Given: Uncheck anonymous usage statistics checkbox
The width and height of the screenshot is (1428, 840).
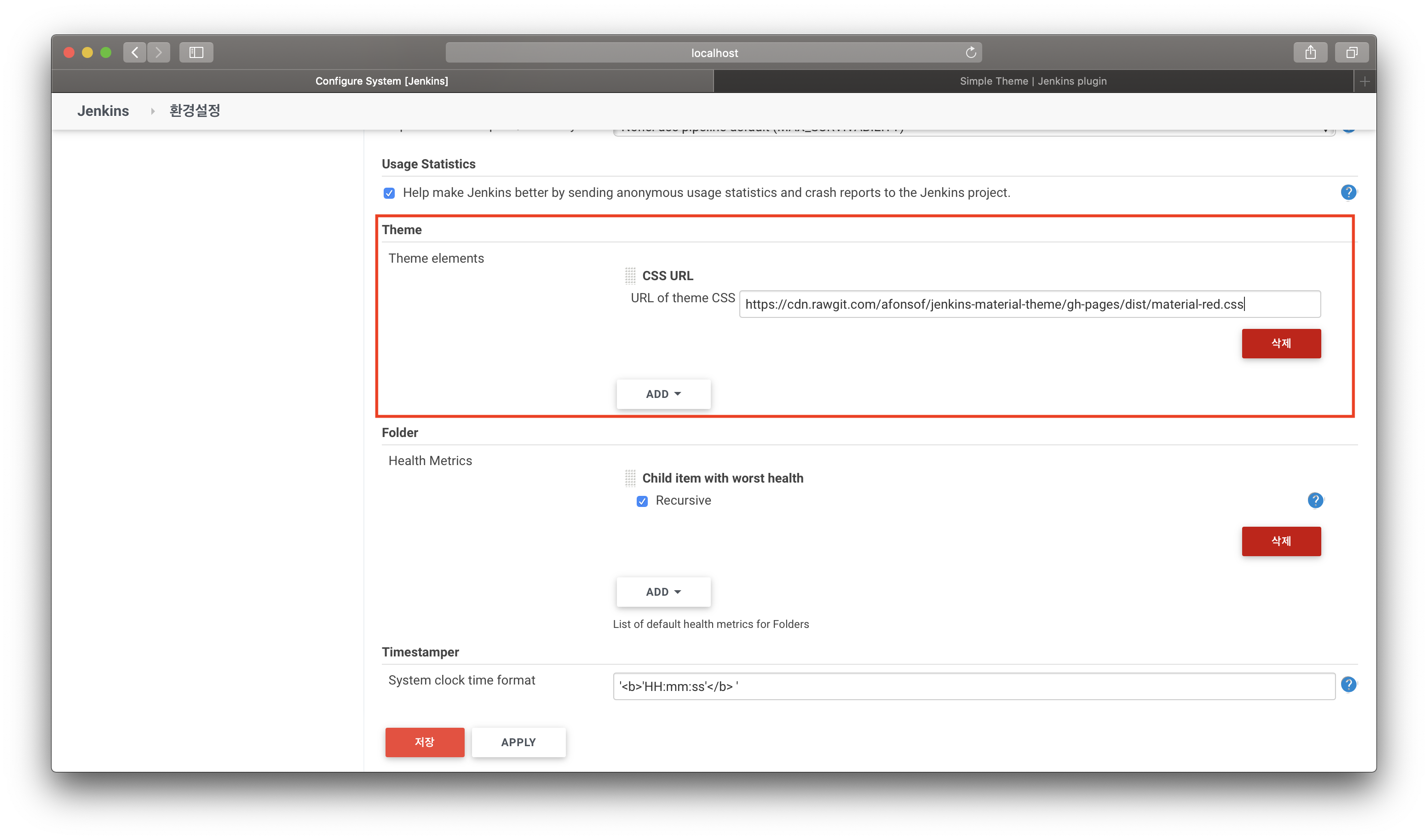Looking at the screenshot, I should pyautogui.click(x=389, y=193).
